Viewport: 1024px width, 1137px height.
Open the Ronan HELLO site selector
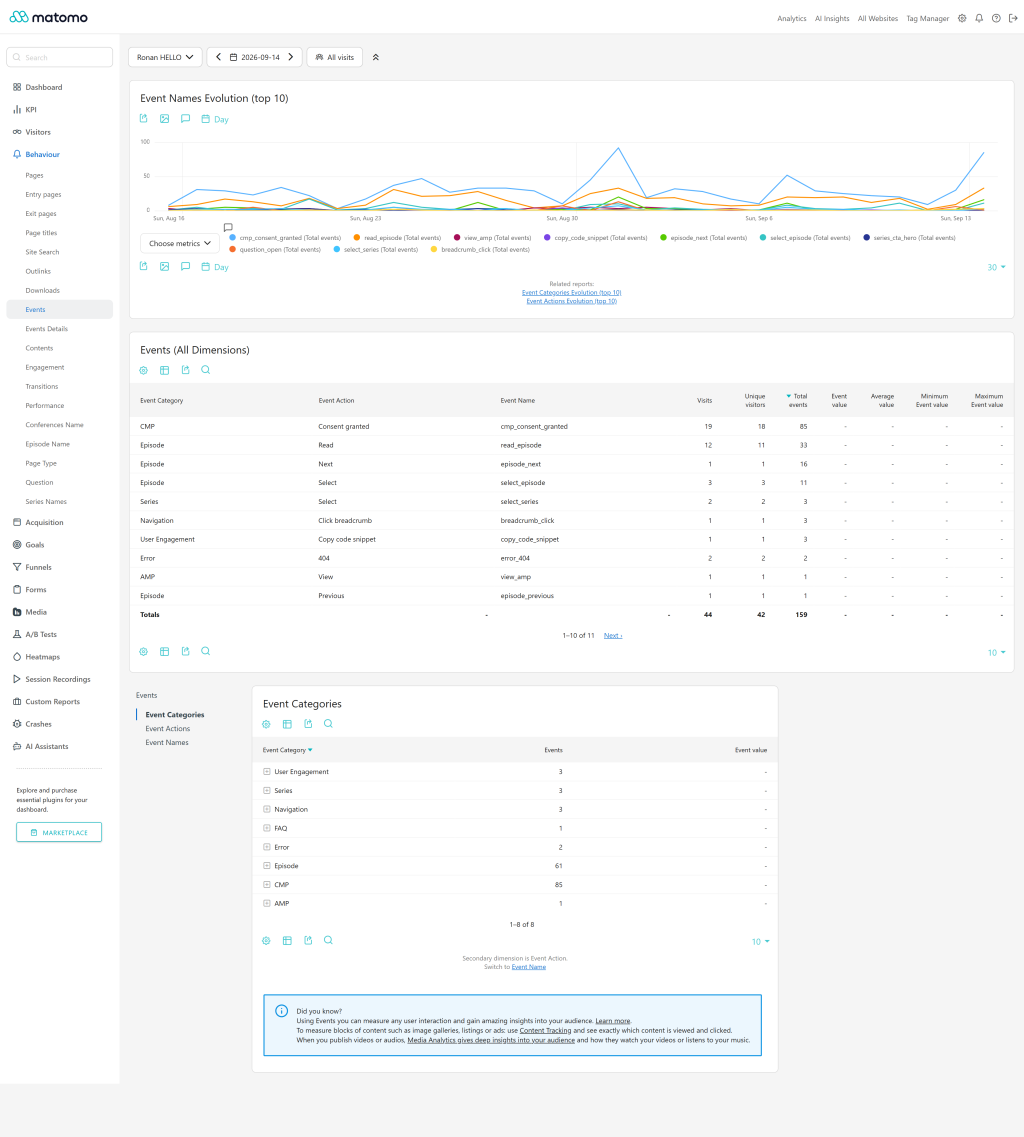coord(165,57)
